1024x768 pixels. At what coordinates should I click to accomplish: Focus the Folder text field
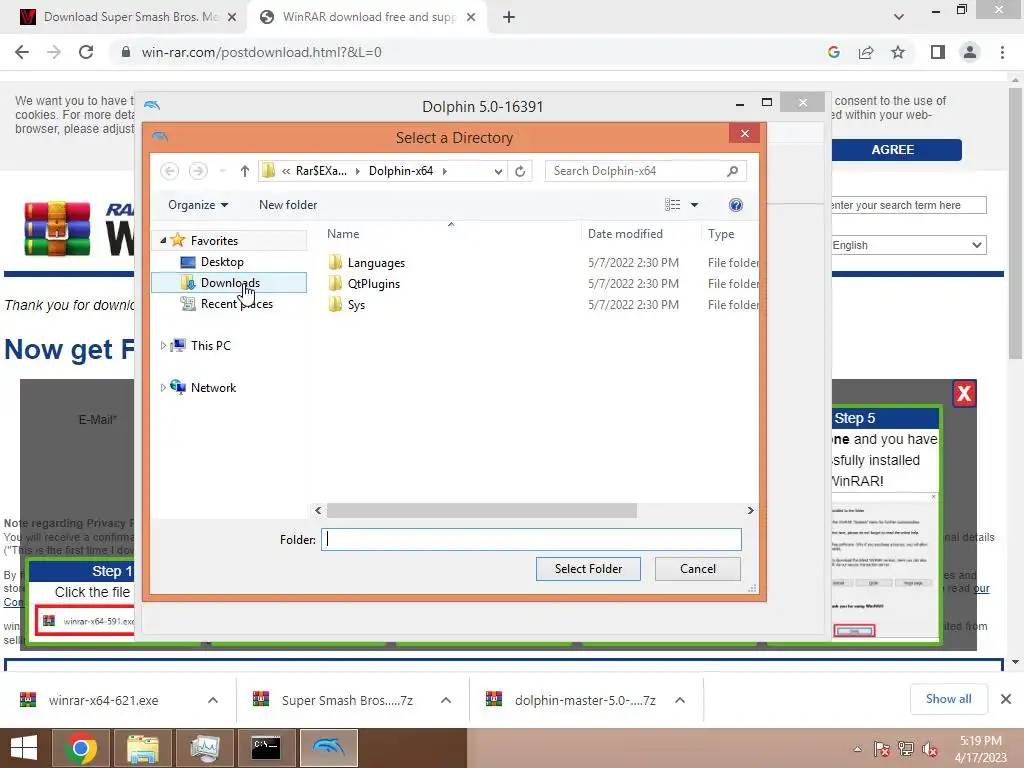click(531, 539)
